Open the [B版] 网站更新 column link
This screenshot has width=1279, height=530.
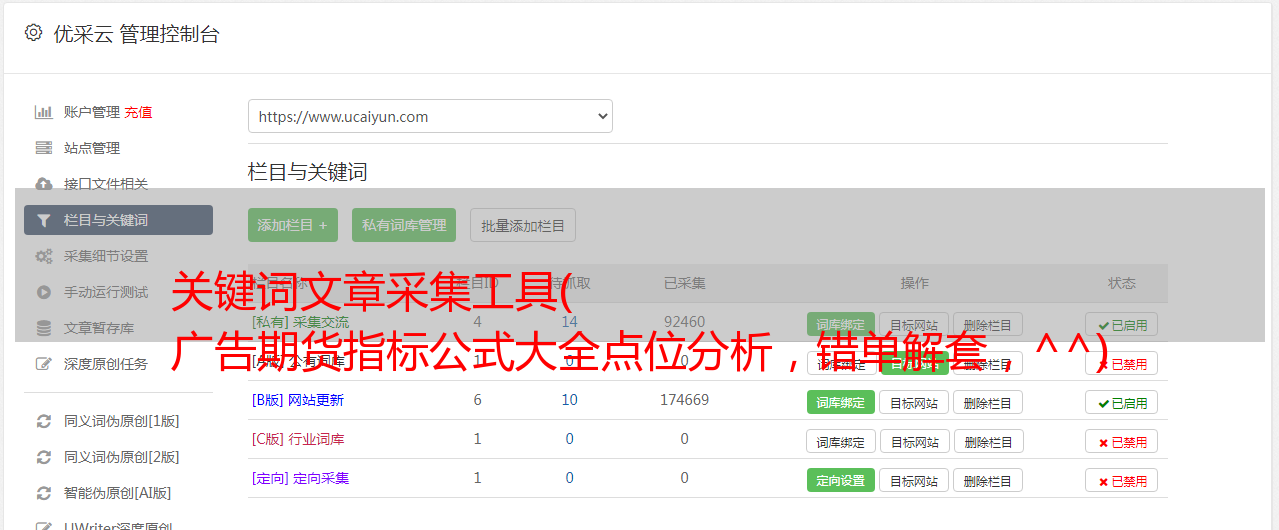(x=298, y=400)
